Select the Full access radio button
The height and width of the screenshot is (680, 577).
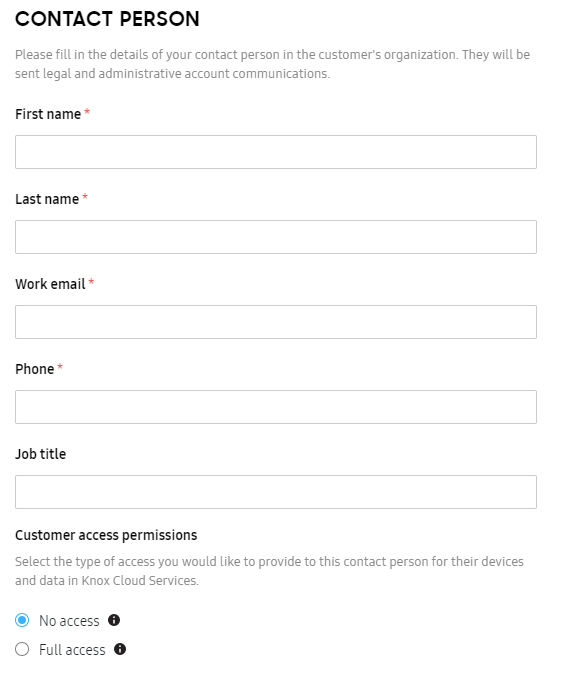point(22,649)
